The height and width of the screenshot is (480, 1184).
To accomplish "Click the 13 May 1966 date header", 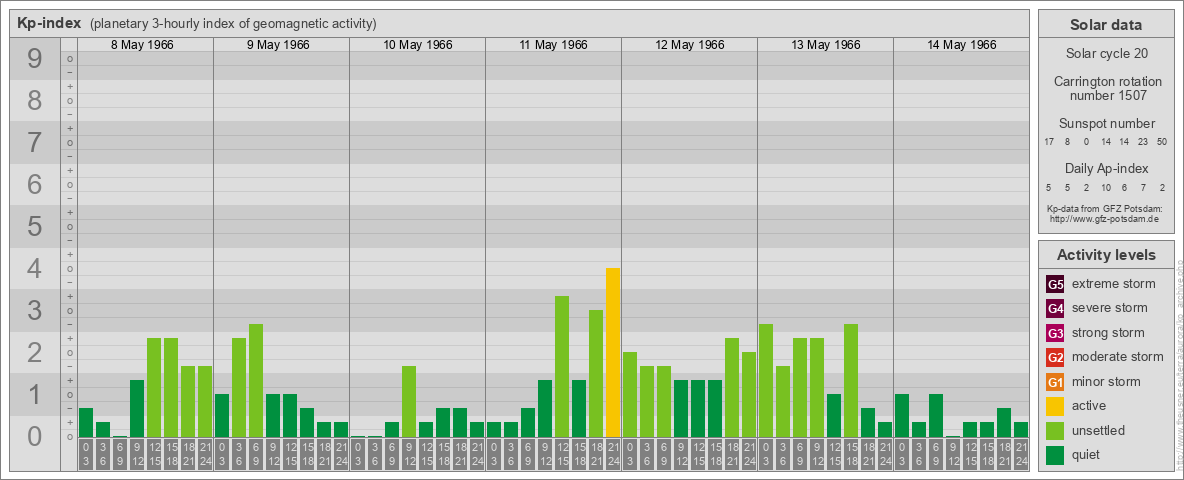I will tap(825, 45).
